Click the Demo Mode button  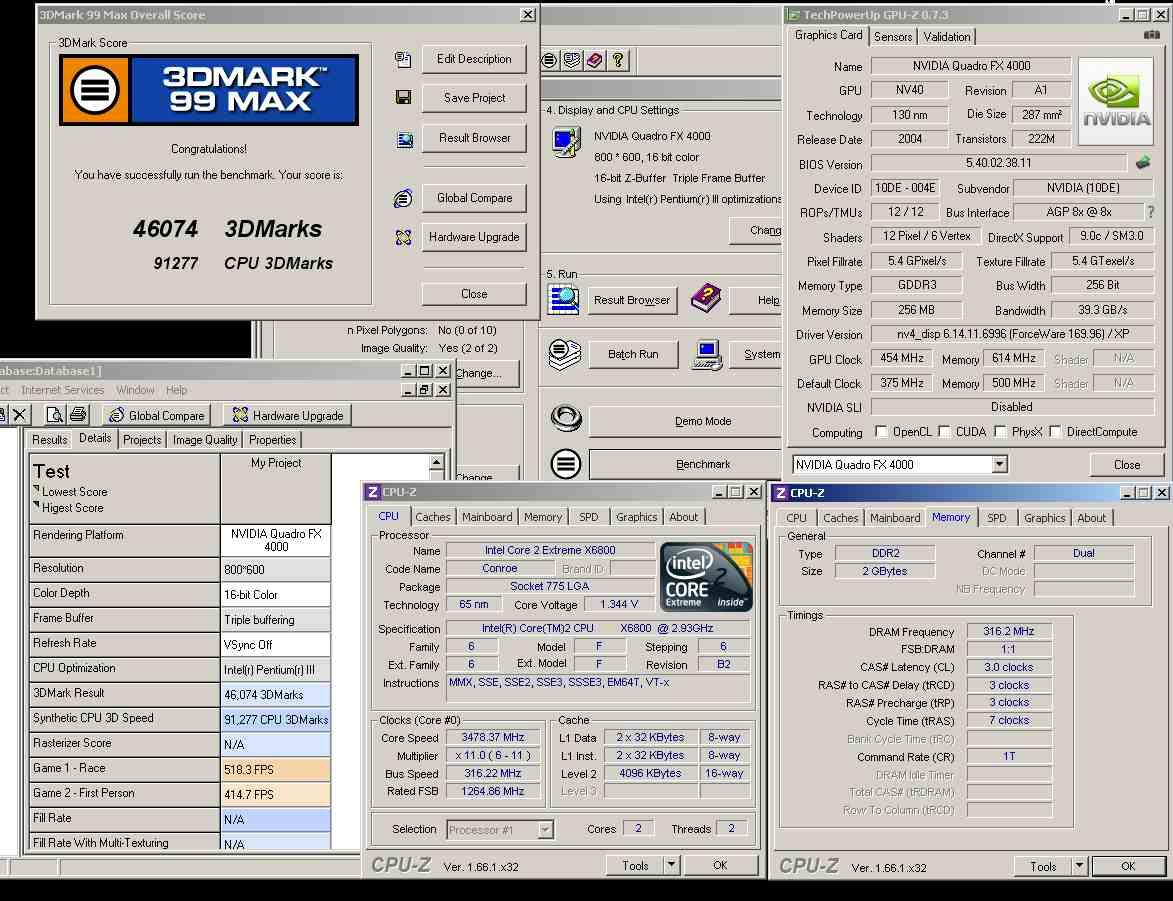(x=684, y=421)
